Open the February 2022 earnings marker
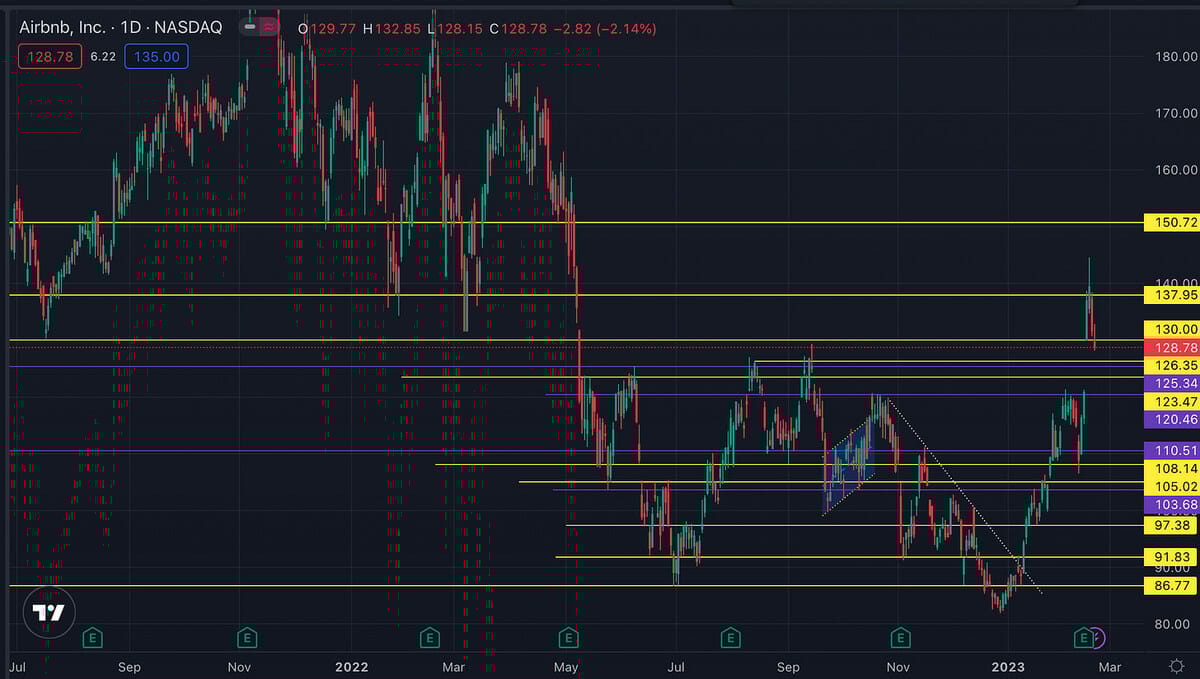Image resolution: width=1200 pixels, height=679 pixels. point(429,636)
